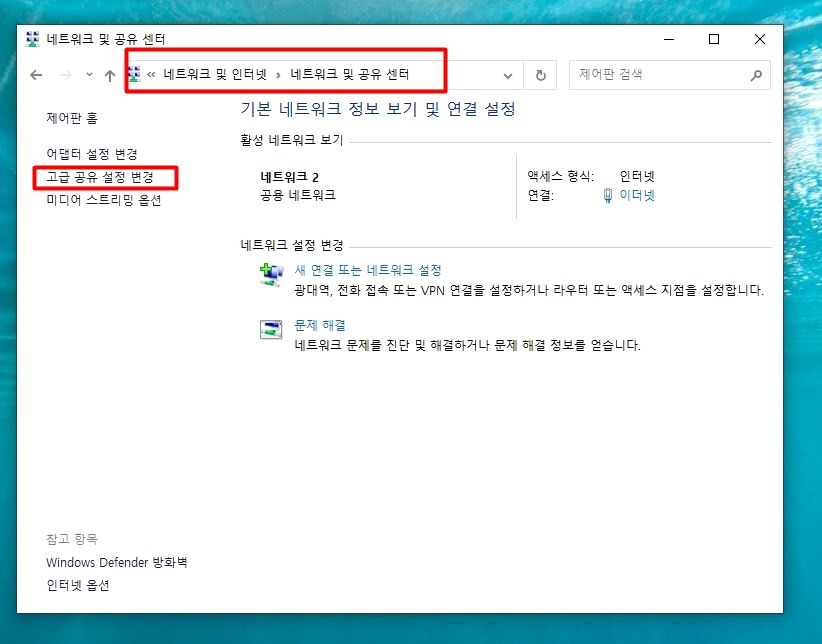
Task: Click the heading 기본 네트워크 정보 보기 및 연결 설정
Action: (378, 109)
